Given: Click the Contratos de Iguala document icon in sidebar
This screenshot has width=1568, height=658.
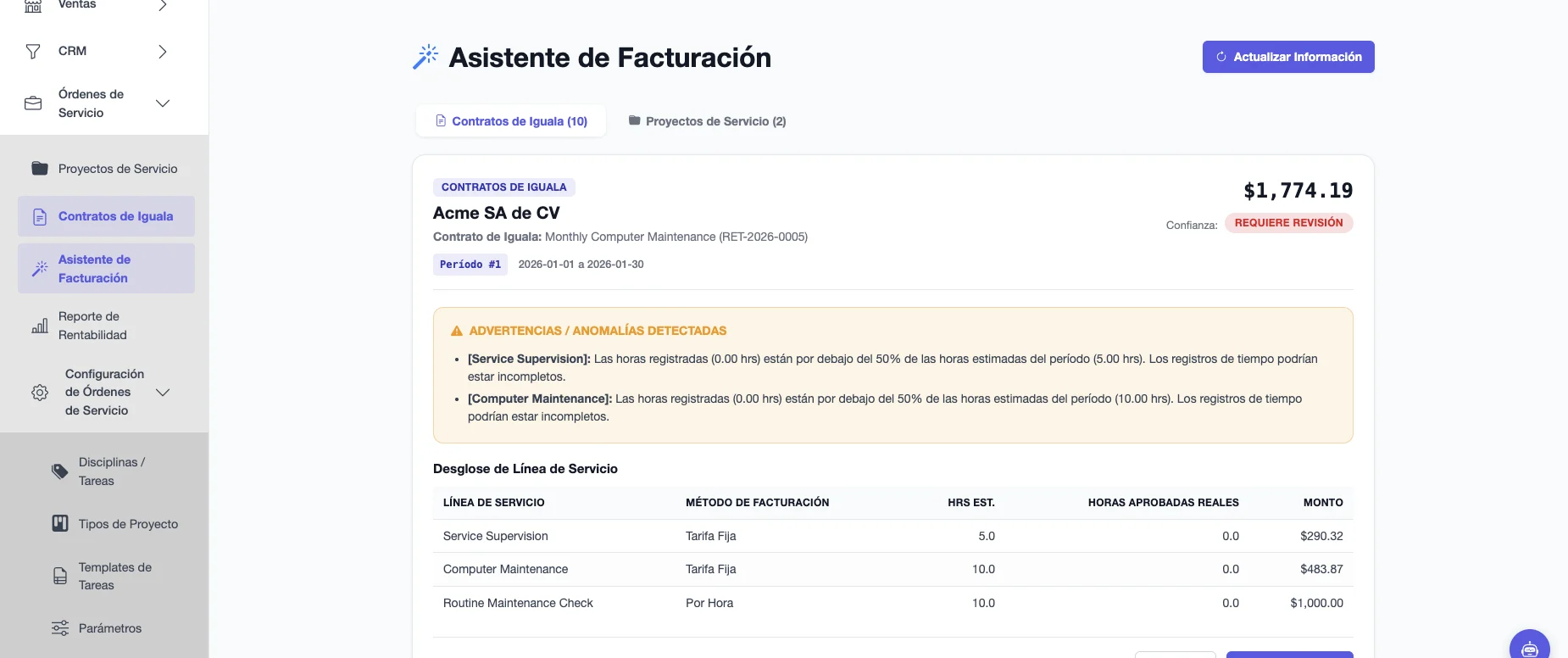Looking at the screenshot, I should pos(40,216).
